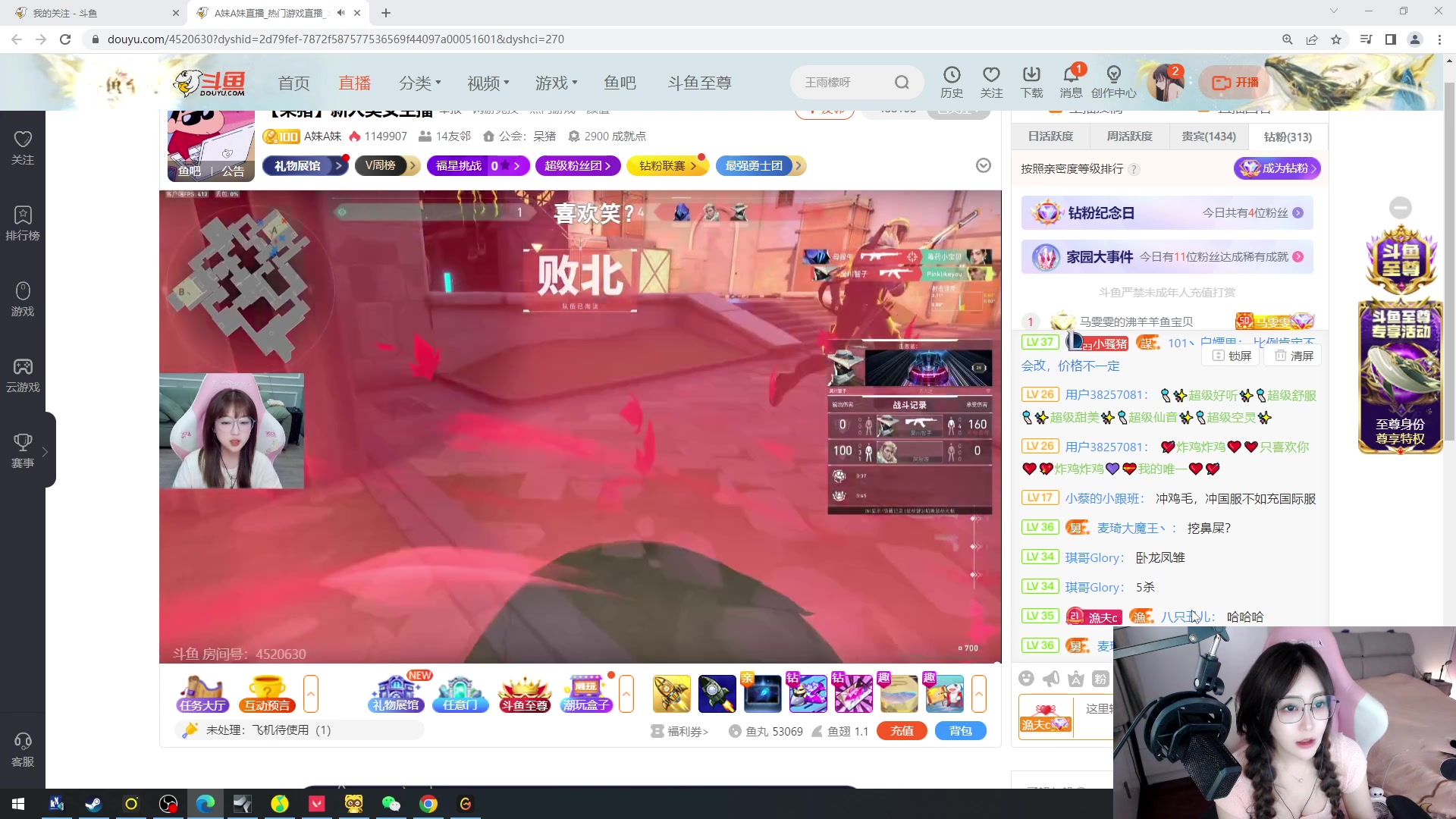The width and height of the screenshot is (1456, 819).
Task: Open 钻粉纪念日 banner
Action: tap(1167, 213)
